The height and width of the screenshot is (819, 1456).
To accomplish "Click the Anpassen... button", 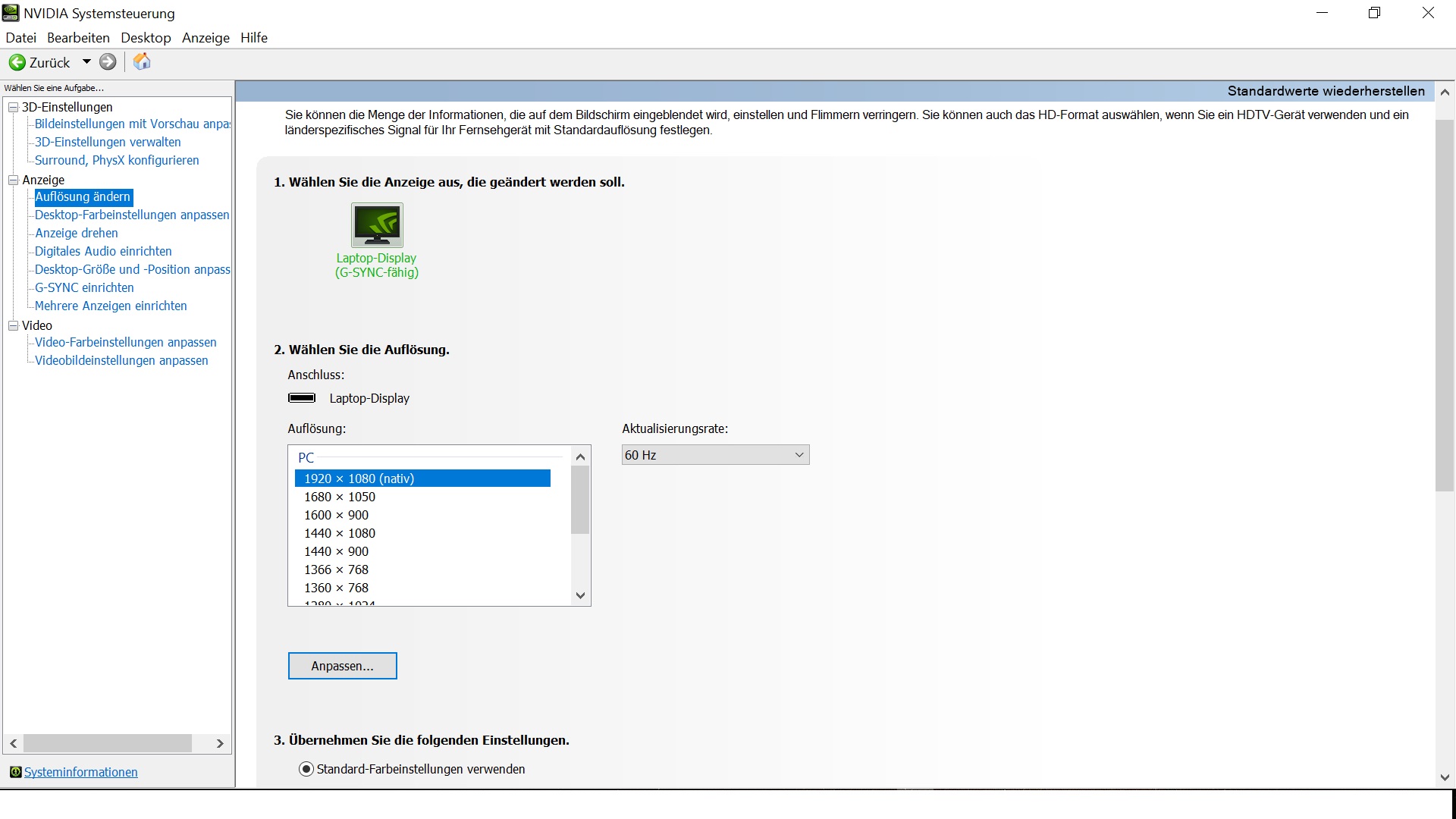I will (x=342, y=666).
